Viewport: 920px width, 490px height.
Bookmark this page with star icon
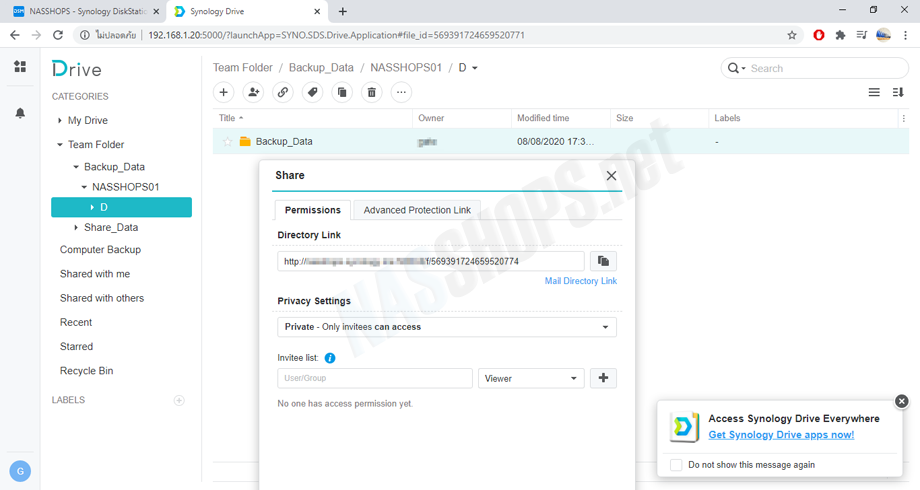[792, 35]
